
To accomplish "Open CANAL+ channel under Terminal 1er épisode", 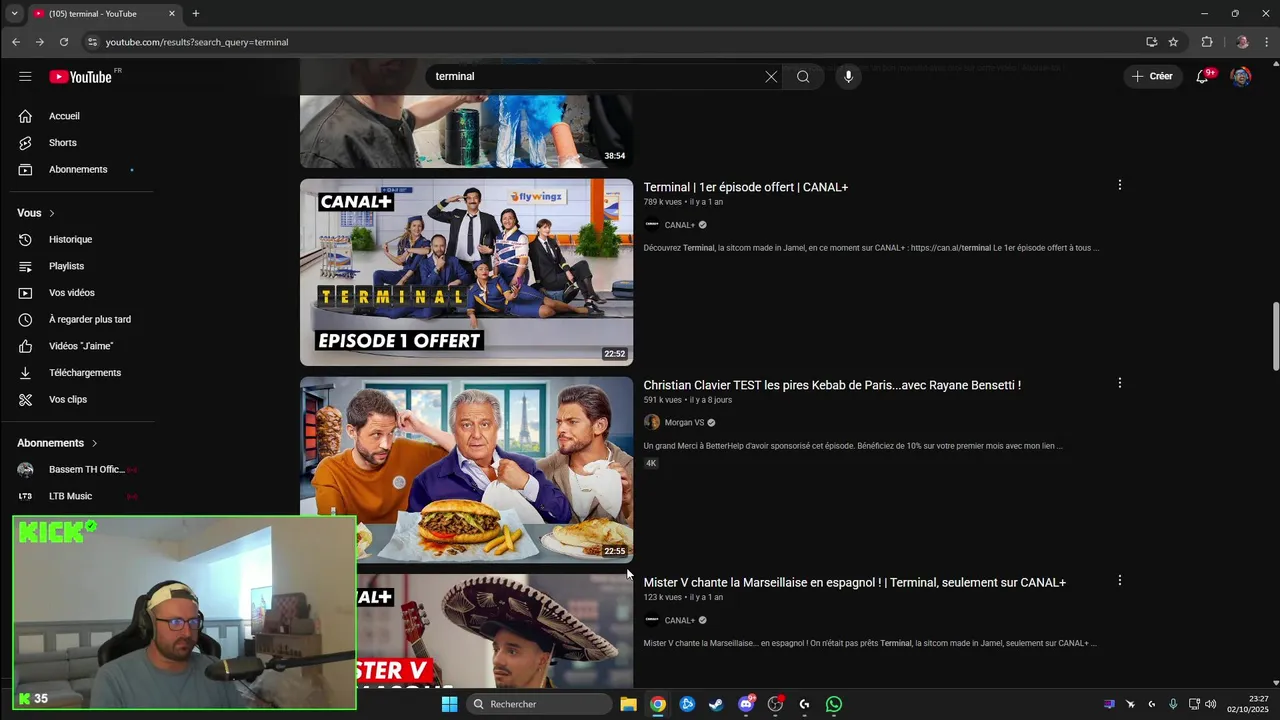I will (679, 225).
